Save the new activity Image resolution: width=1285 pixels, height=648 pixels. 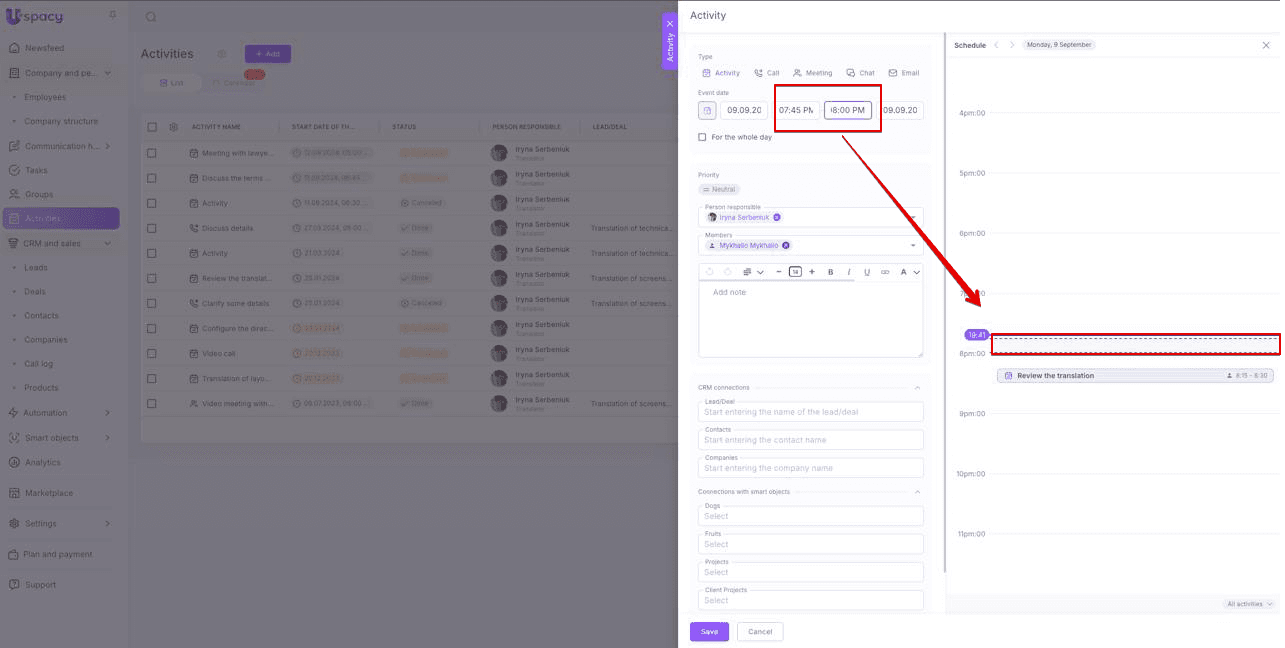click(709, 631)
